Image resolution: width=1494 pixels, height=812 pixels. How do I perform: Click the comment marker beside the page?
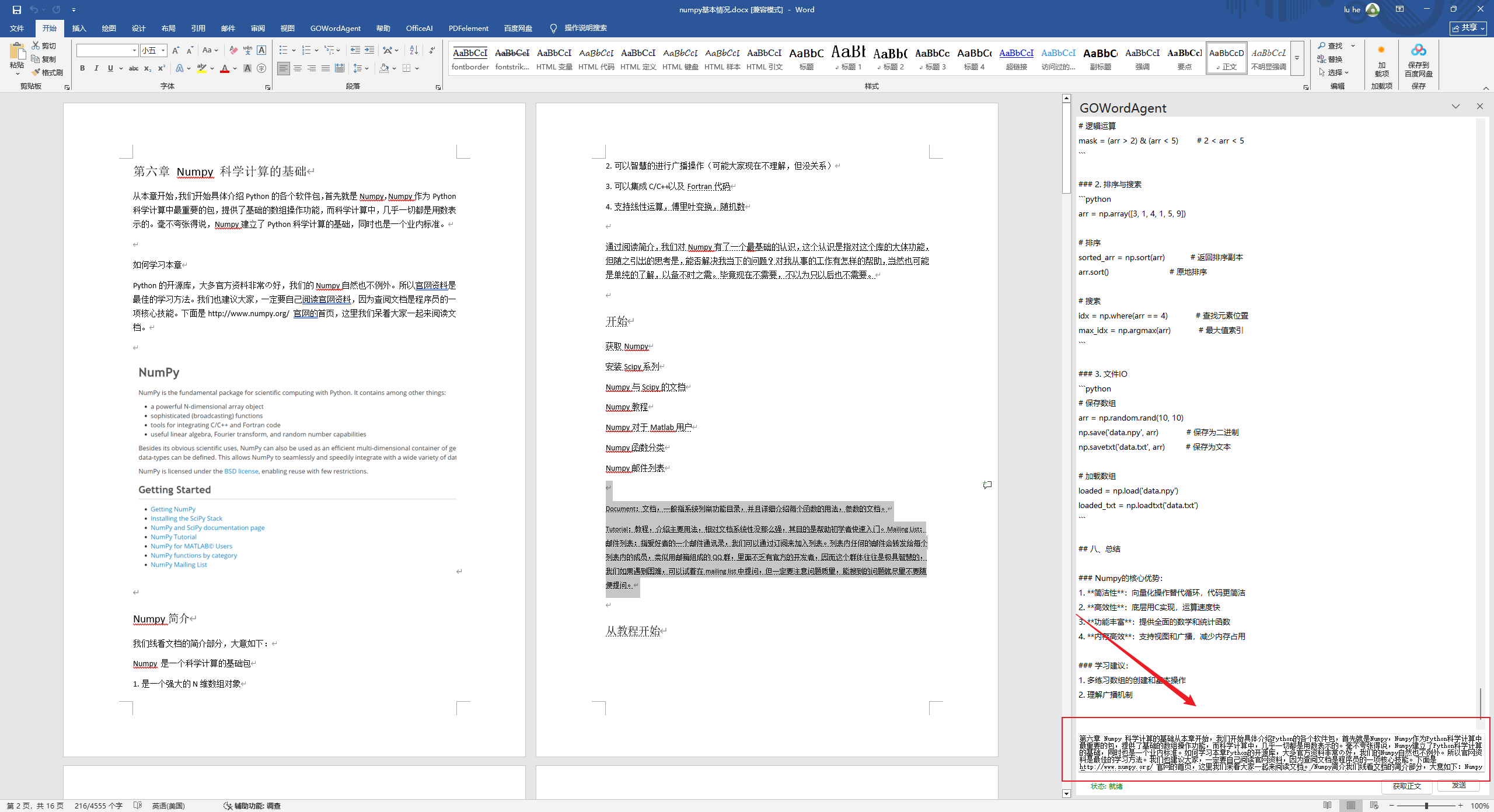point(987,485)
